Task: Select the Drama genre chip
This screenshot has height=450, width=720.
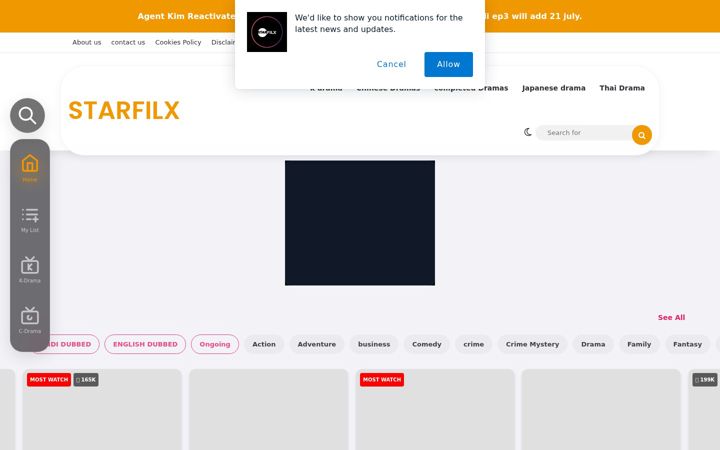Action: point(593,344)
